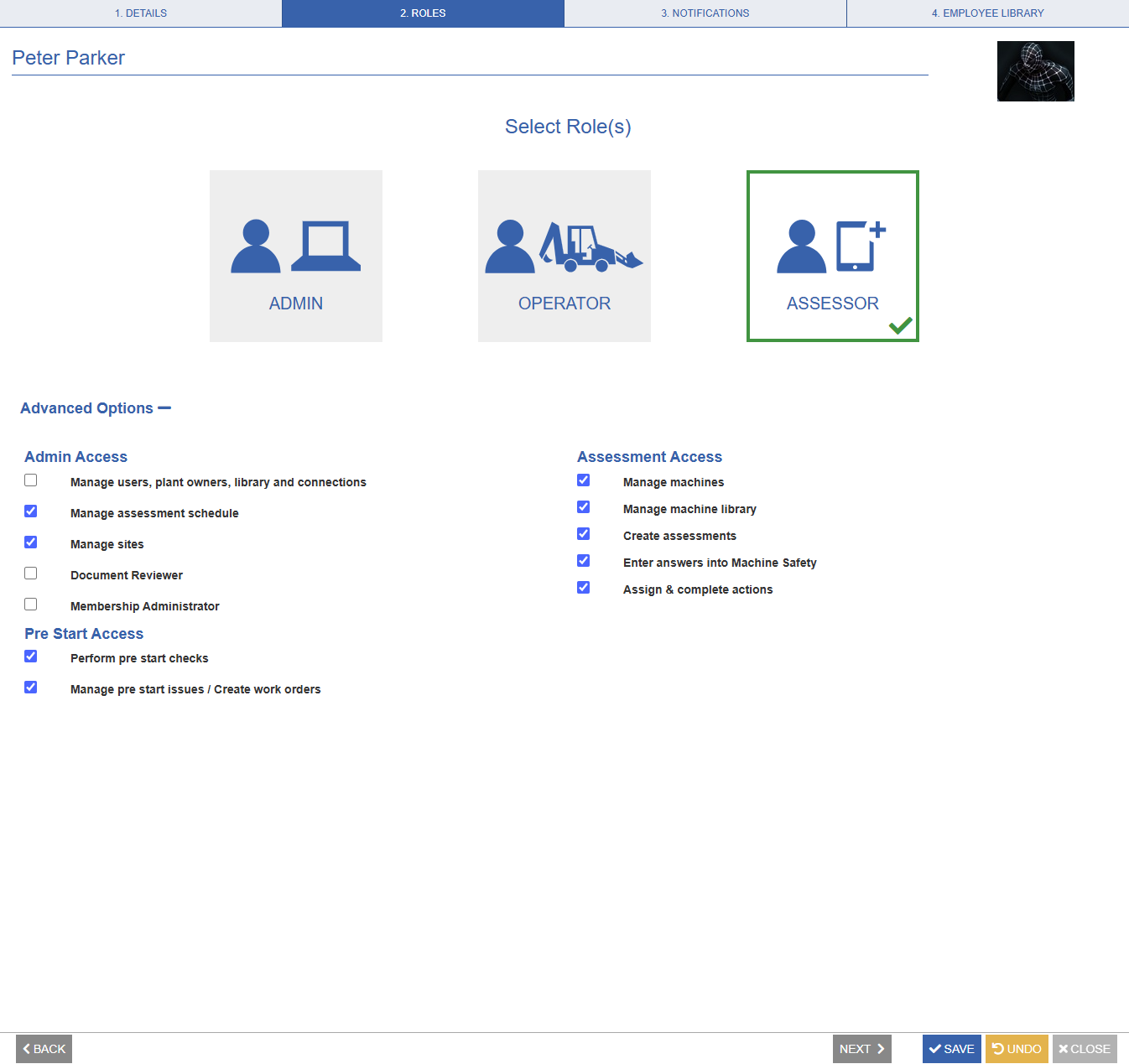Click the Back button
This screenshot has height=1064, width=1129.
click(x=44, y=1049)
